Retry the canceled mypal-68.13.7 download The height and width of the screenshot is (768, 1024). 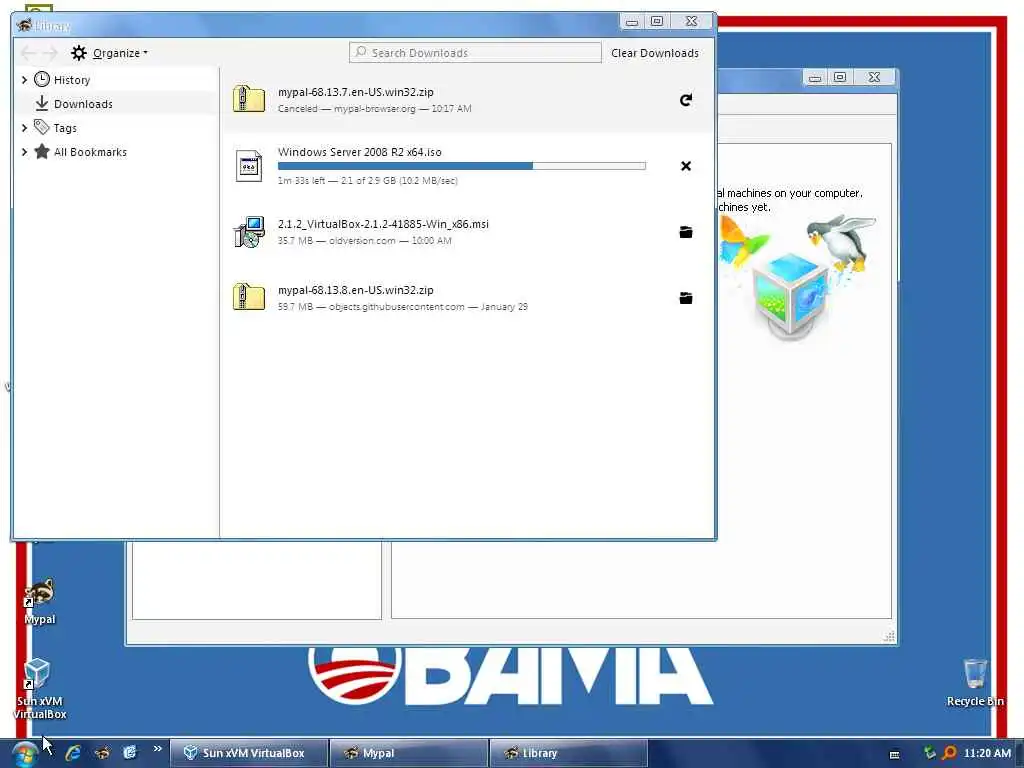tap(686, 100)
